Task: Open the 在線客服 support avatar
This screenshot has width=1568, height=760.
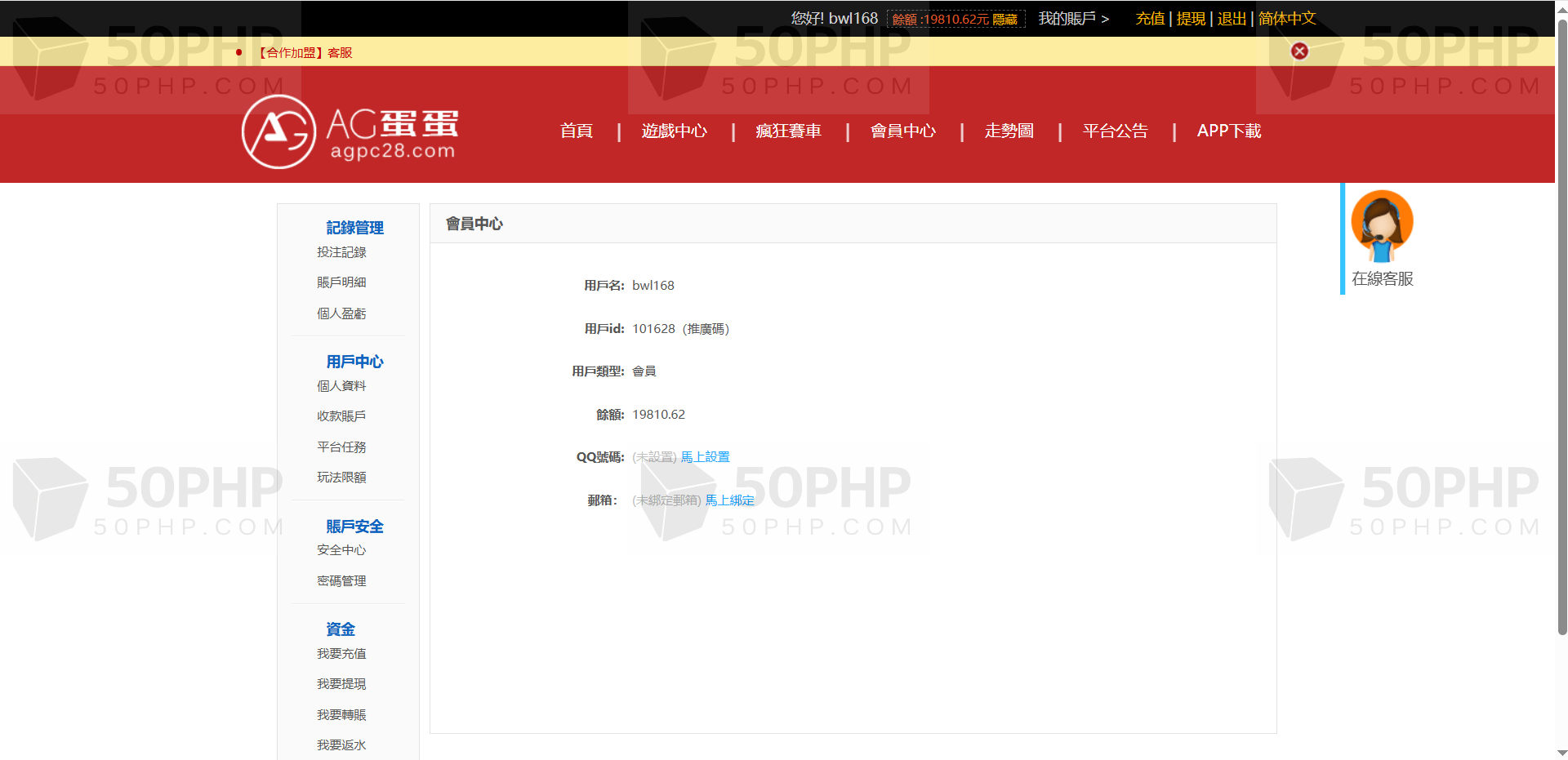Action: 1382,225
